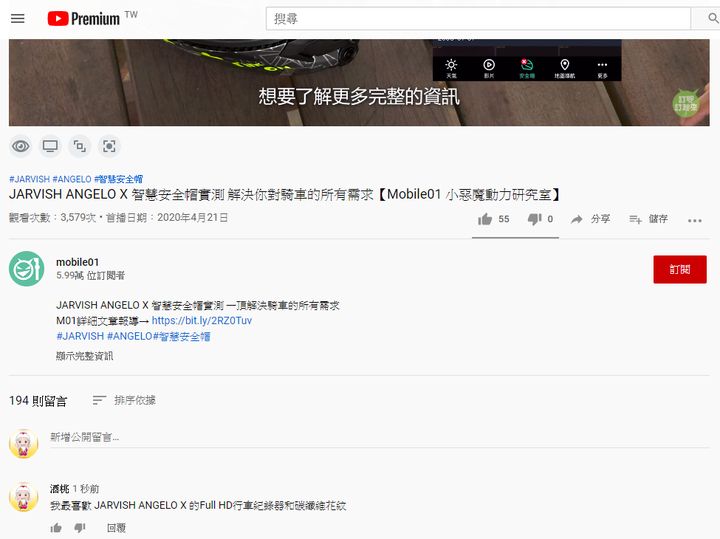Screen dimensions: 720x539
Task: Open commenter name 酒桃
Action: 59,489
